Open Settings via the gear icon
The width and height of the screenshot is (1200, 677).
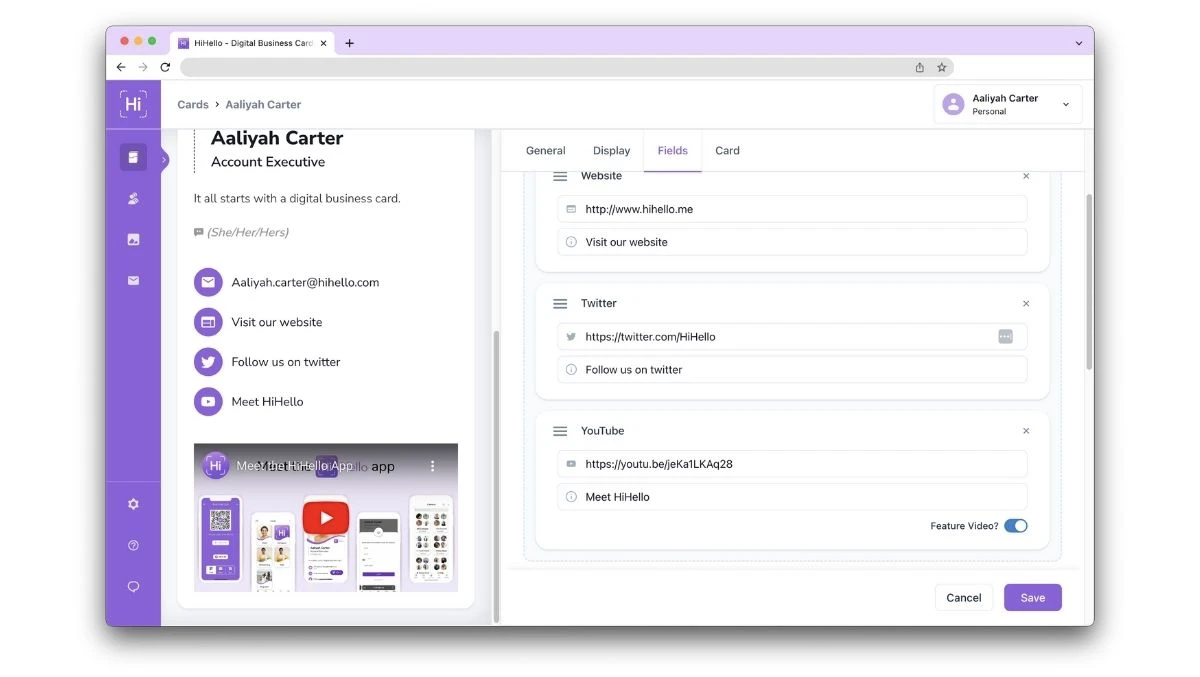133,504
